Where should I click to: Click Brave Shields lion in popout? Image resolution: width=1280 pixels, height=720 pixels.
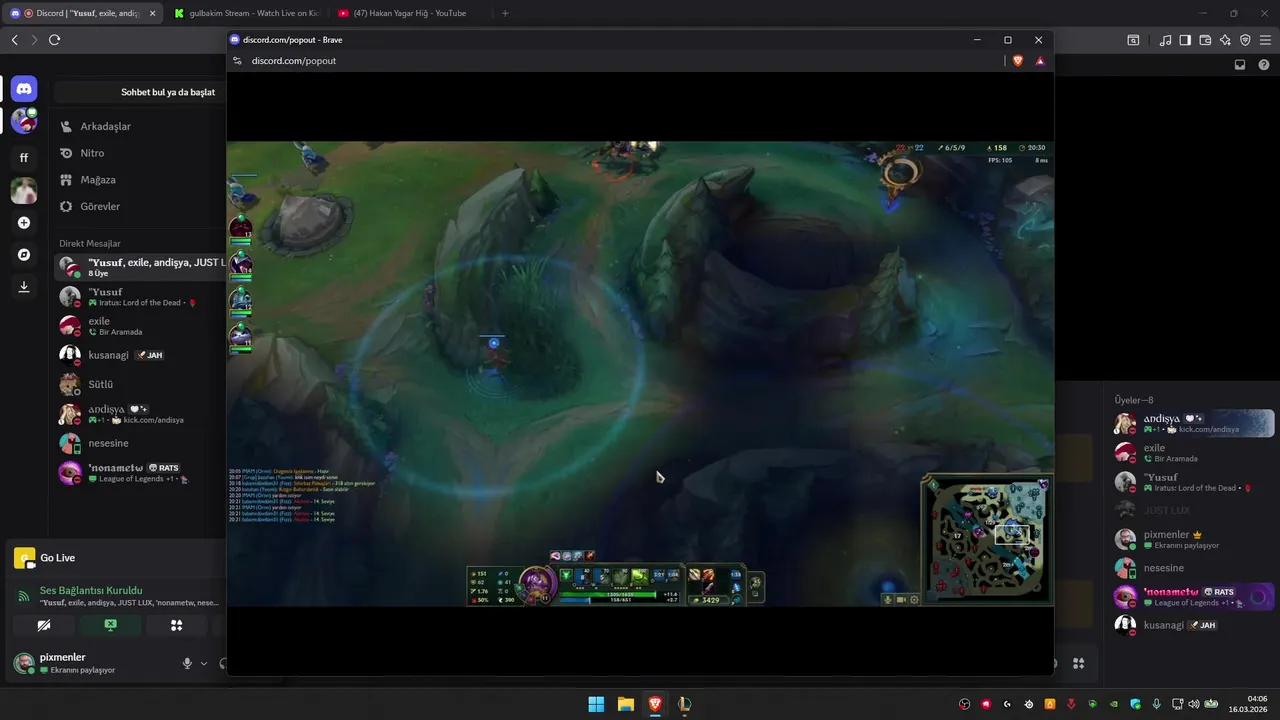(x=1018, y=61)
